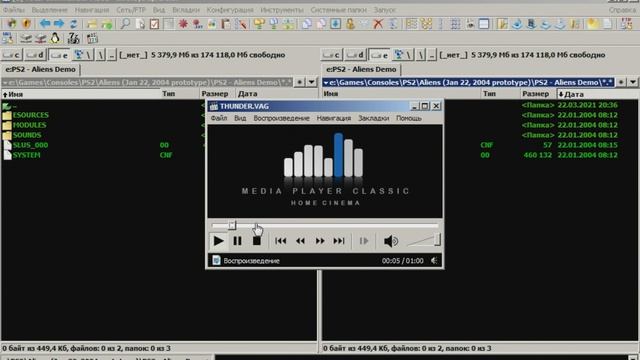The image size is (640, 360).
Task: Switch right panel to drive c
Action: point(331,55)
